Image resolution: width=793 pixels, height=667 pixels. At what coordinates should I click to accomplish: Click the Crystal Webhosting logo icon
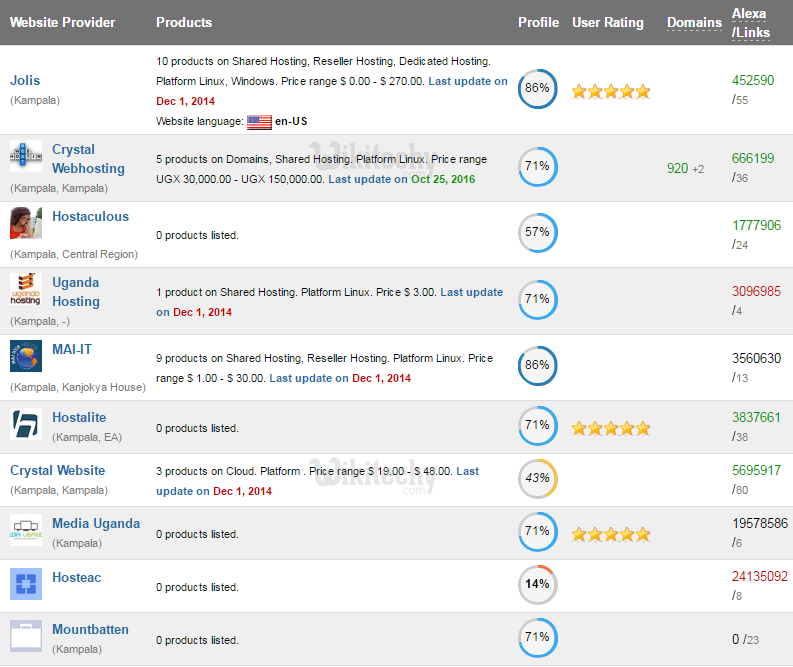point(26,157)
